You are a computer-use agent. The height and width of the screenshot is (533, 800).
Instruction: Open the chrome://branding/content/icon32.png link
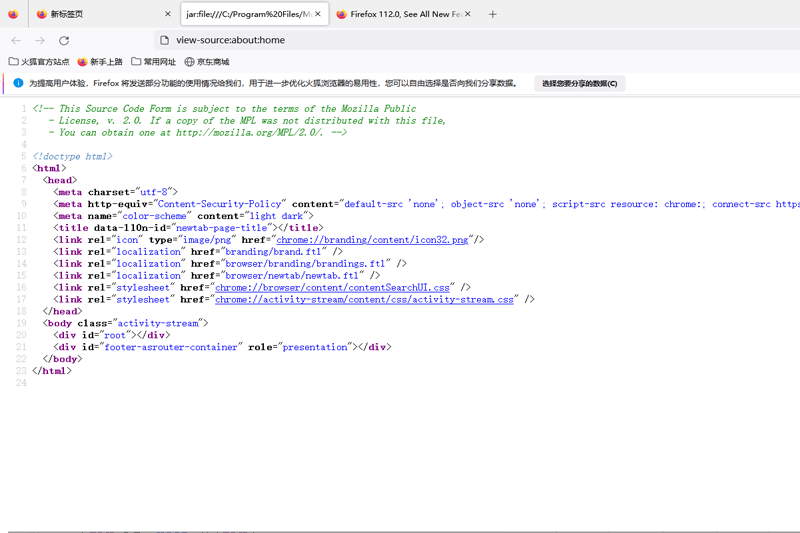pyautogui.click(x=372, y=240)
